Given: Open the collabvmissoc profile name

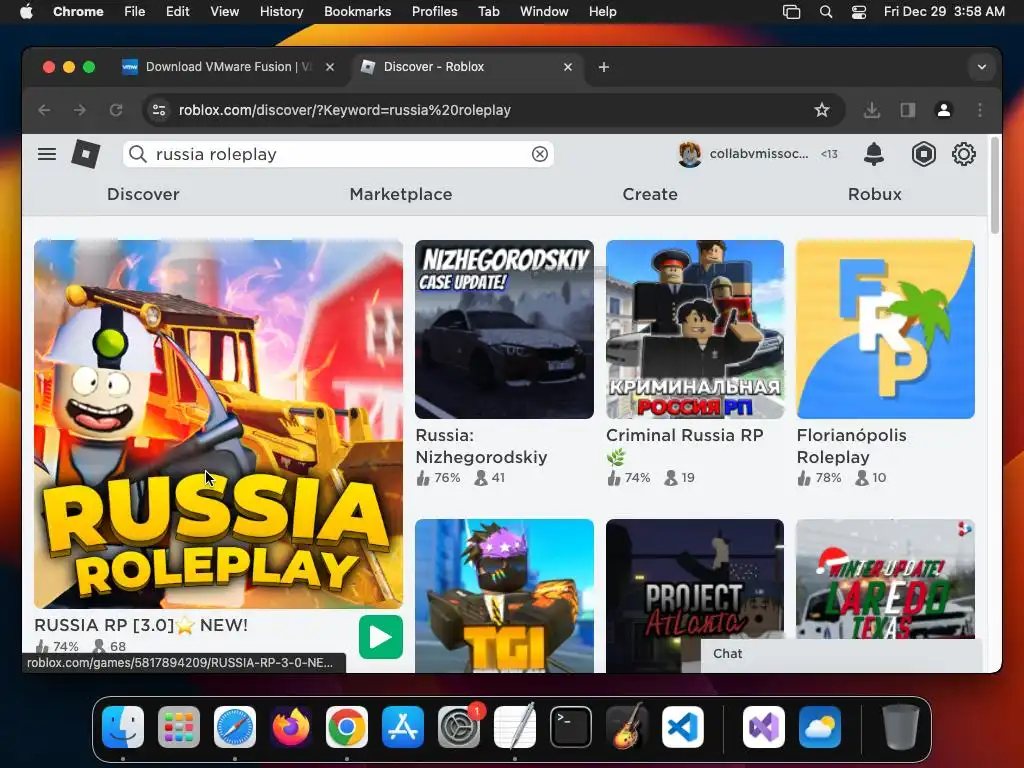Looking at the screenshot, I should 759,154.
